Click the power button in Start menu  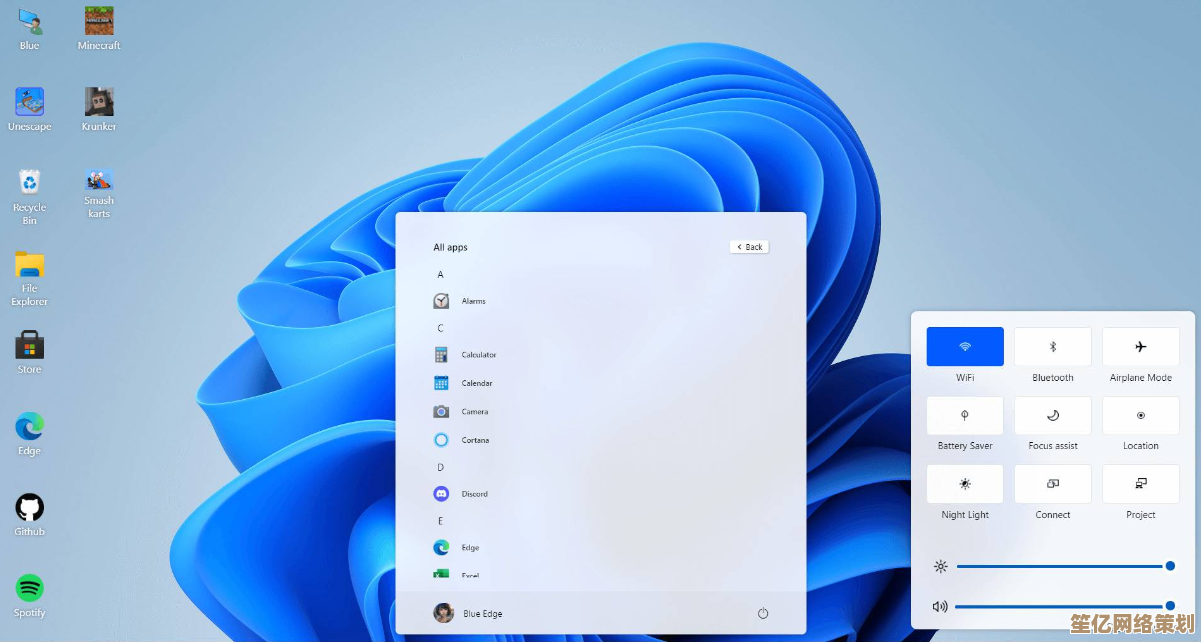763,613
